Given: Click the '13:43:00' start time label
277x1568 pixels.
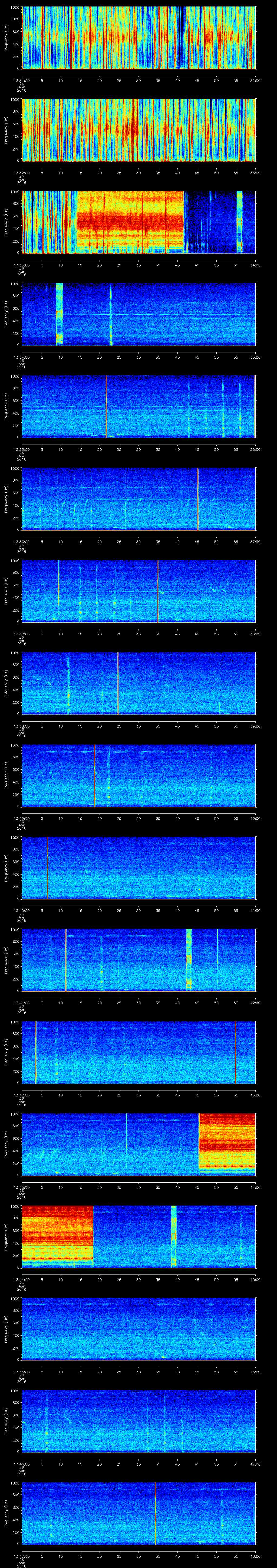Looking at the screenshot, I should 21,1187.
